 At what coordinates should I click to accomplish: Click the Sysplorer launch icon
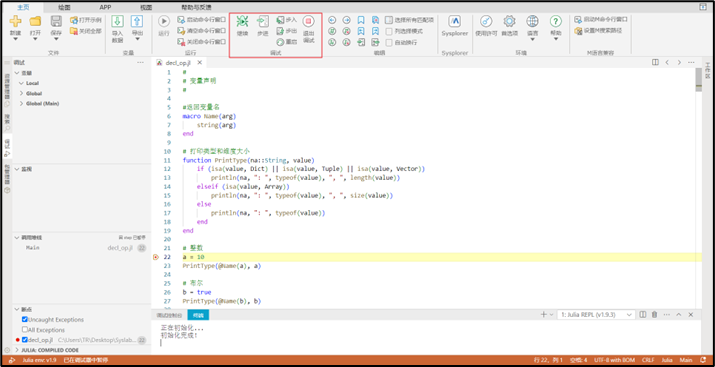pos(455,21)
